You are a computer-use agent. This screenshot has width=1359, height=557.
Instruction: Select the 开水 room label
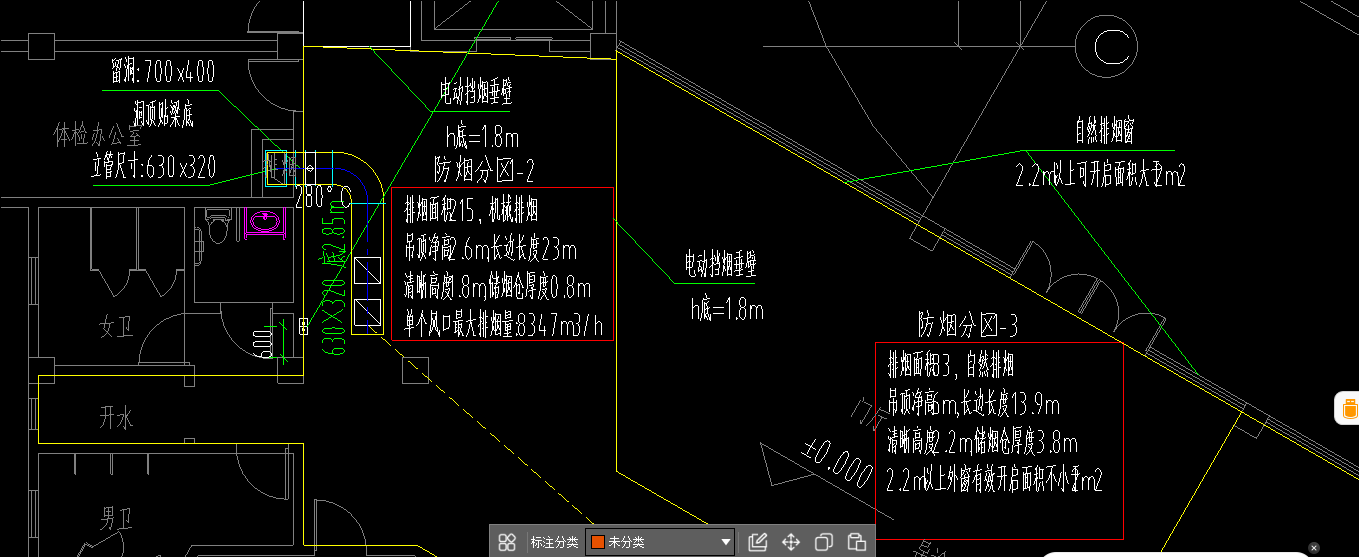[116, 418]
